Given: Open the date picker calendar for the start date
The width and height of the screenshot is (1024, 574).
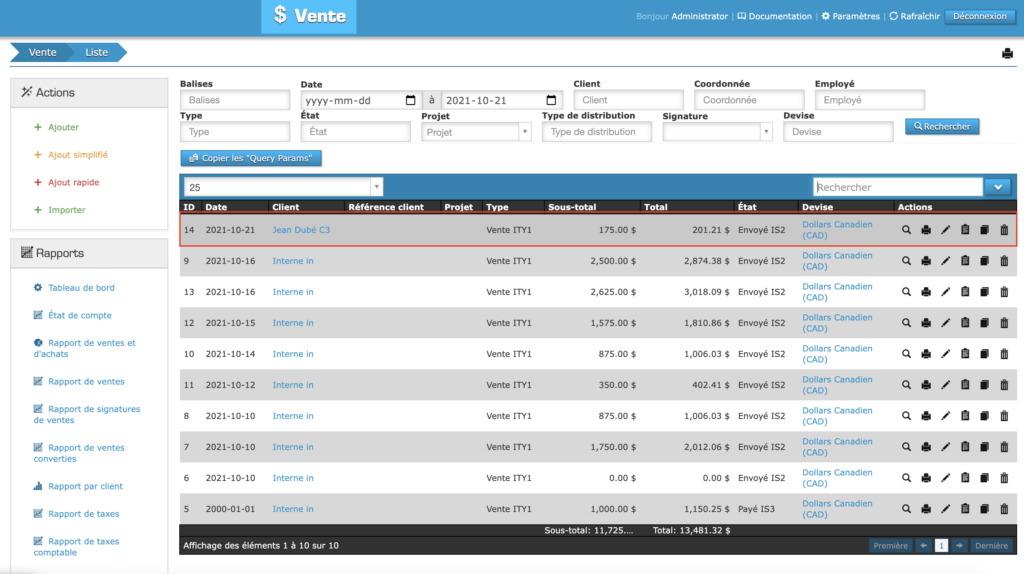Looking at the screenshot, I should 411,101.
